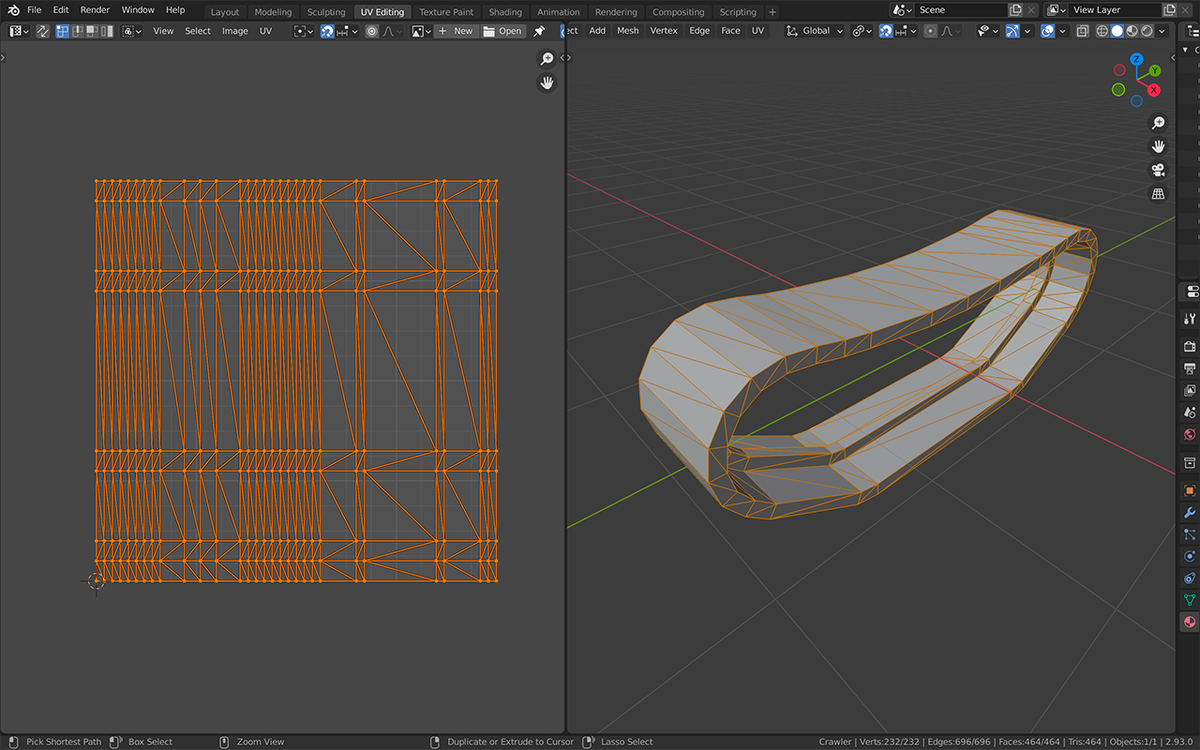Screen dimensions: 1200x750
Task: Expand the viewport shading options dropdown
Action: pyautogui.click(x=1161, y=31)
